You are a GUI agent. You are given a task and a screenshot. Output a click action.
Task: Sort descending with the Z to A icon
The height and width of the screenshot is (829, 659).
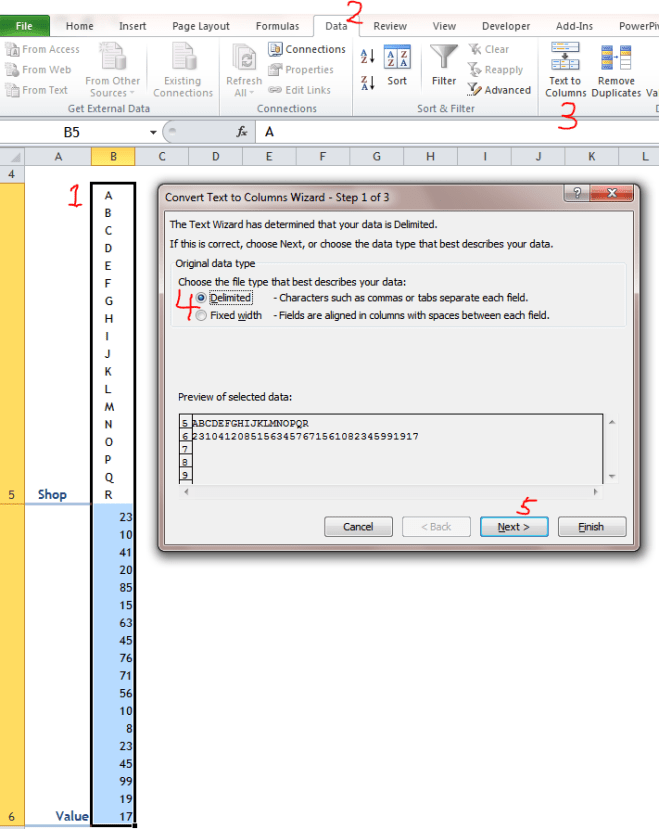click(x=367, y=82)
